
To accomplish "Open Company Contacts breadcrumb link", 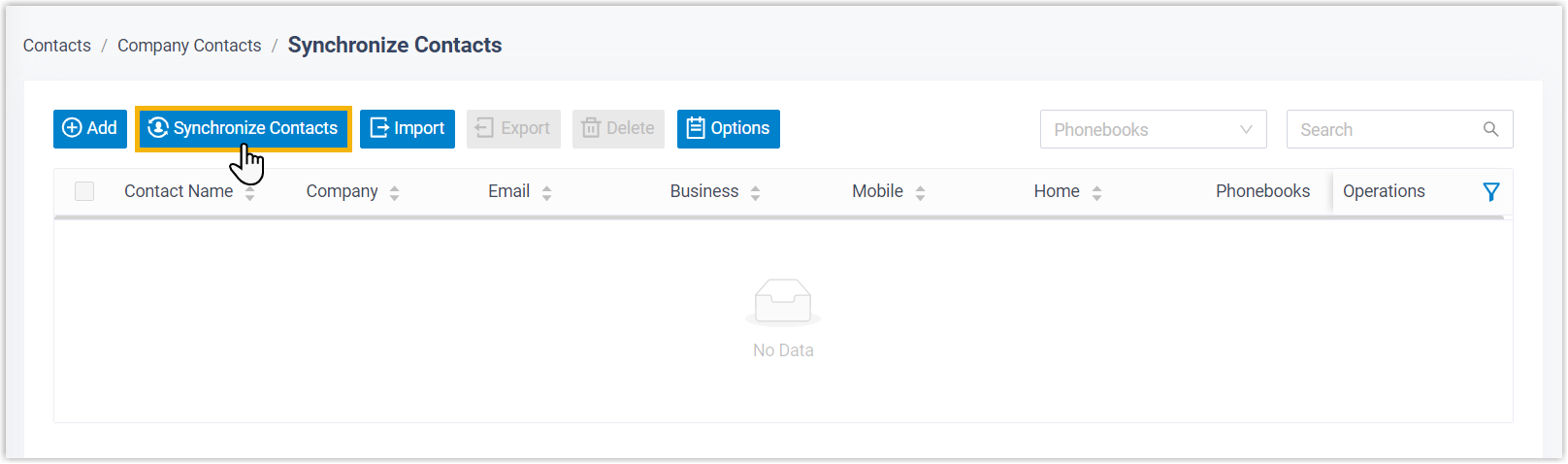I will (x=189, y=46).
